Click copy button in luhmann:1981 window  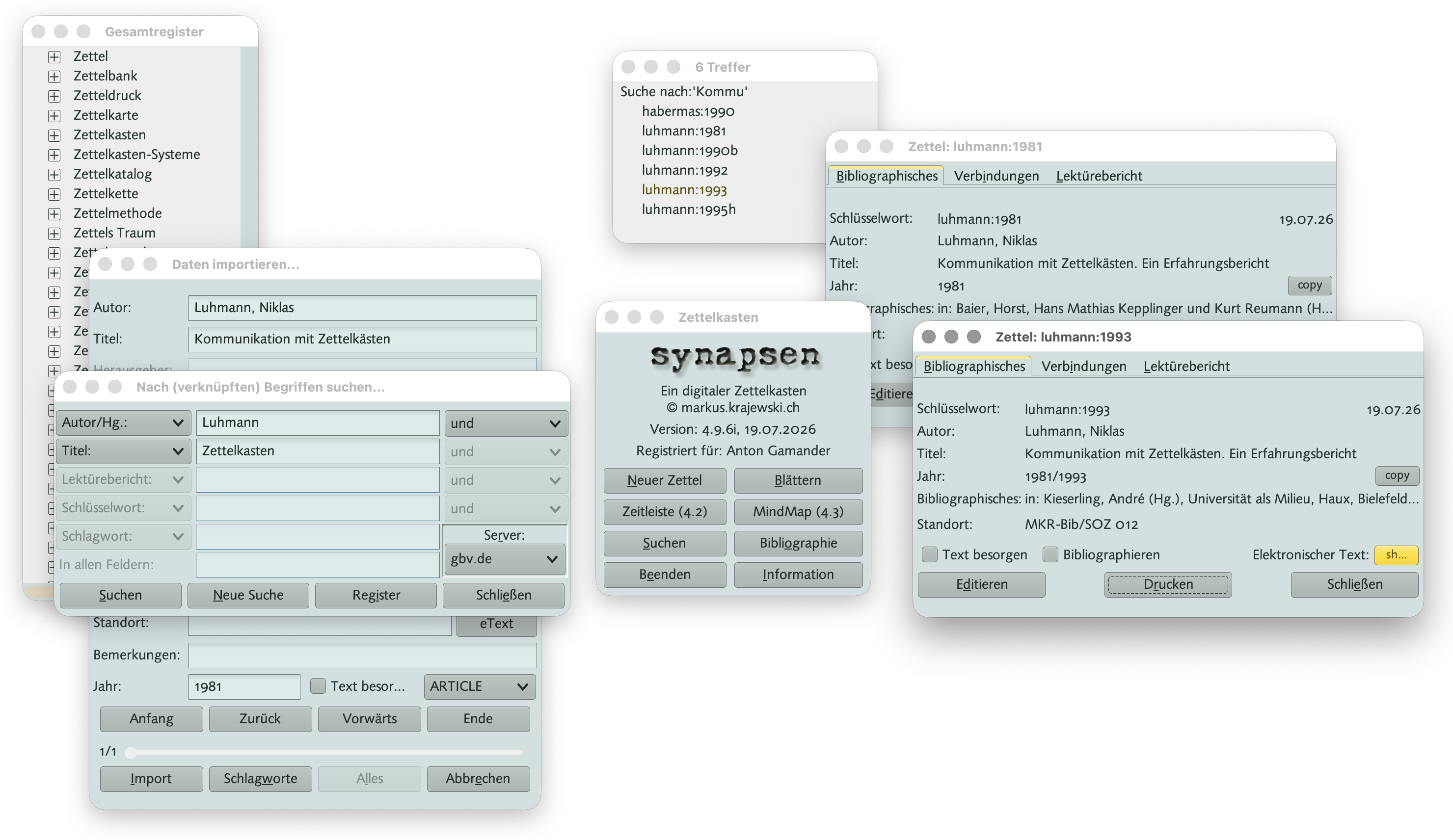1310,285
